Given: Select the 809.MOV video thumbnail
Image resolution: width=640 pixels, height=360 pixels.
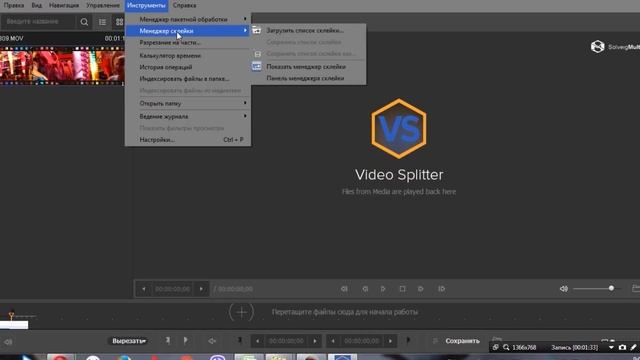Looking at the screenshot, I should pyautogui.click(x=62, y=65).
